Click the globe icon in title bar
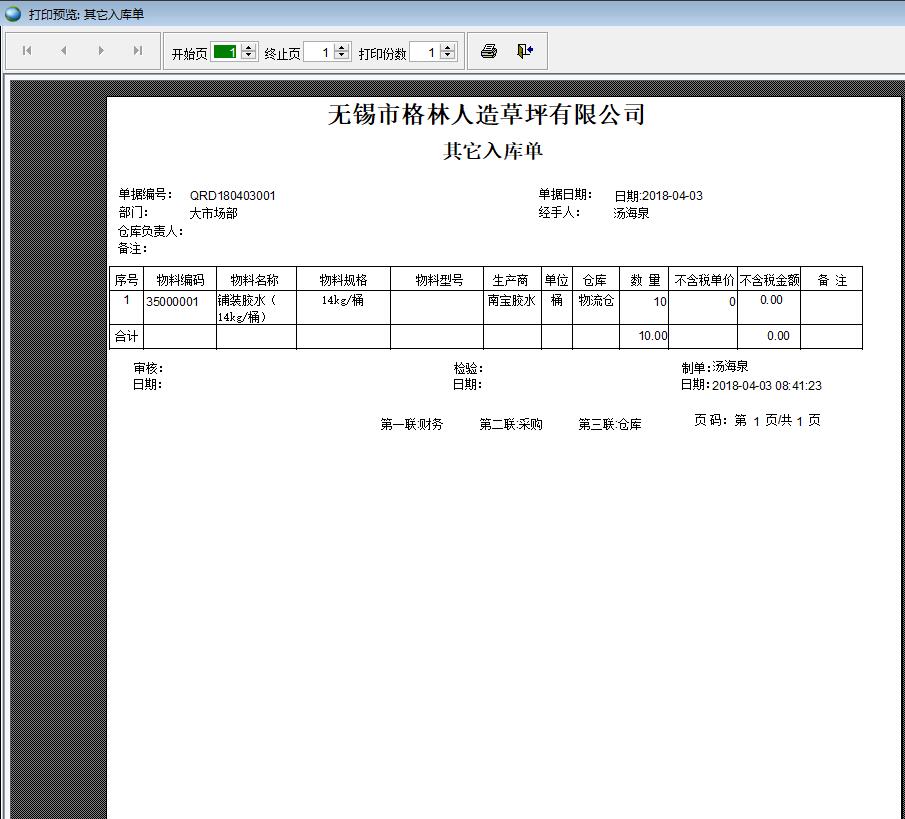Image resolution: width=905 pixels, height=819 pixels. click(13, 13)
